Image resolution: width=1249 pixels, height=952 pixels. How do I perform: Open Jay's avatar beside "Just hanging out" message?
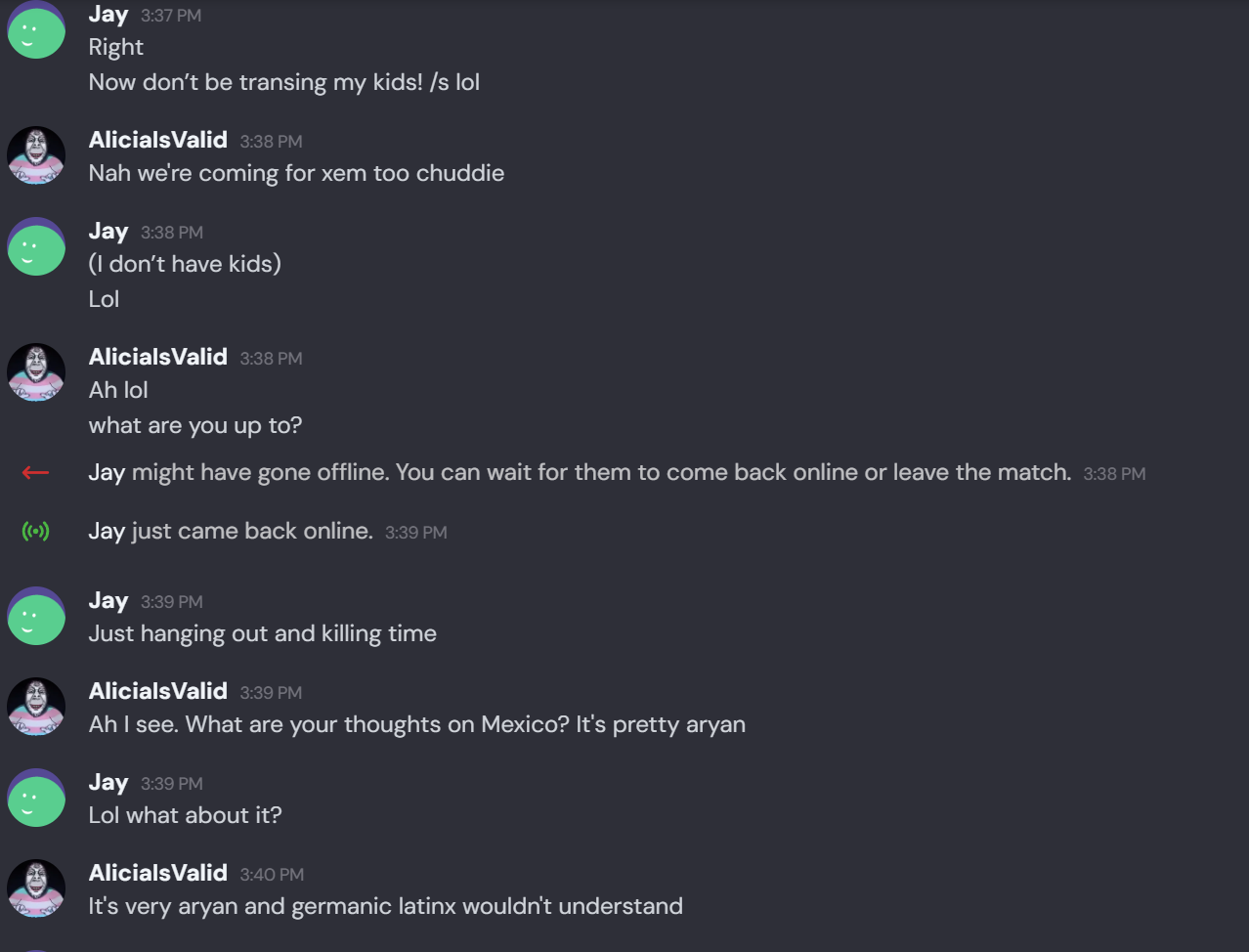coord(36,617)
